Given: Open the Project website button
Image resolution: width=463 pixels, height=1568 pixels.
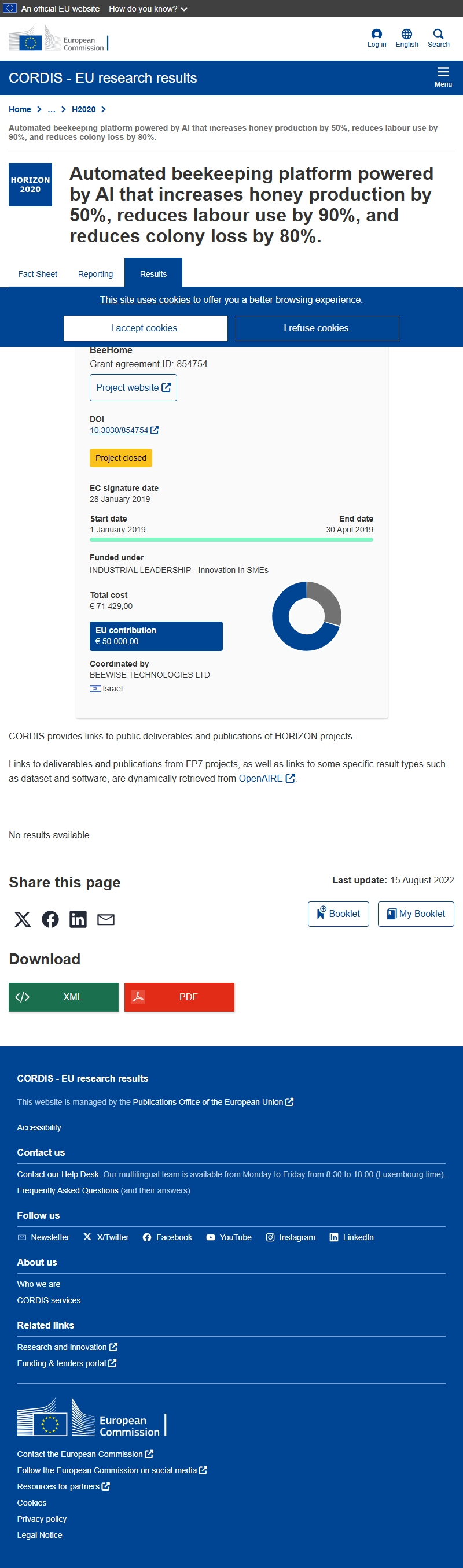Looking at the screenshot, I should pos(134,388).
